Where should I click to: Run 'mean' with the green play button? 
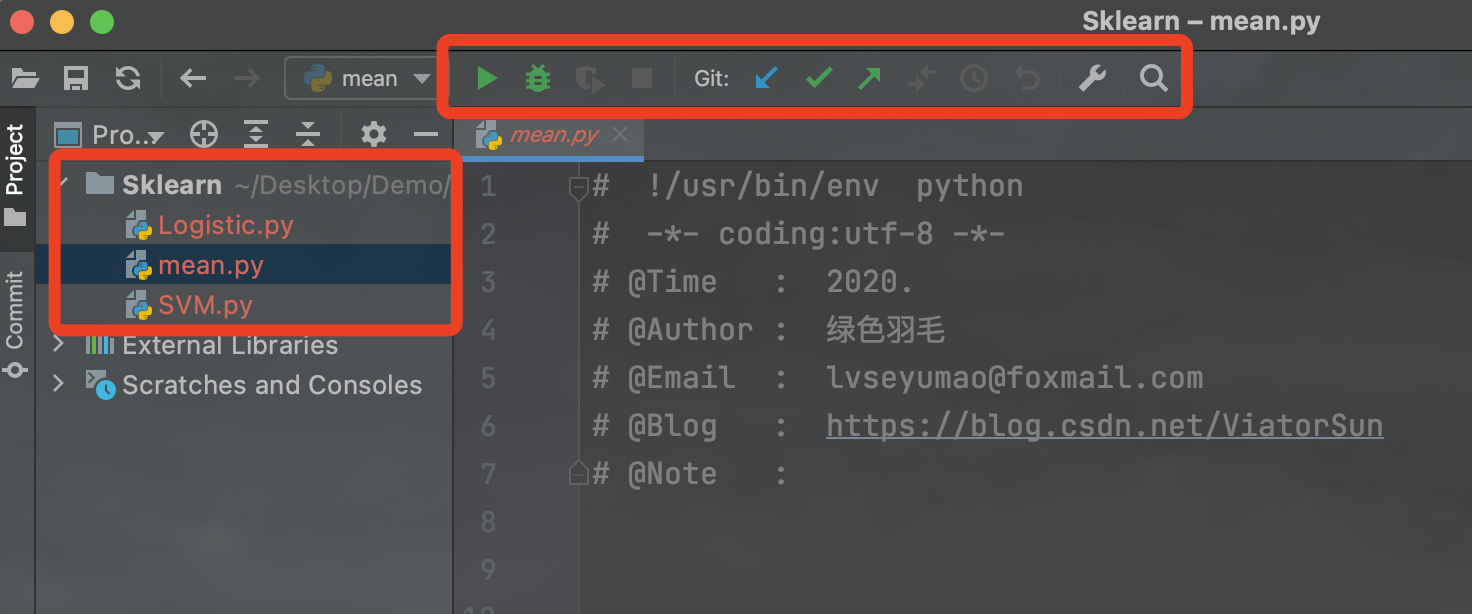[x=487, y=78]
